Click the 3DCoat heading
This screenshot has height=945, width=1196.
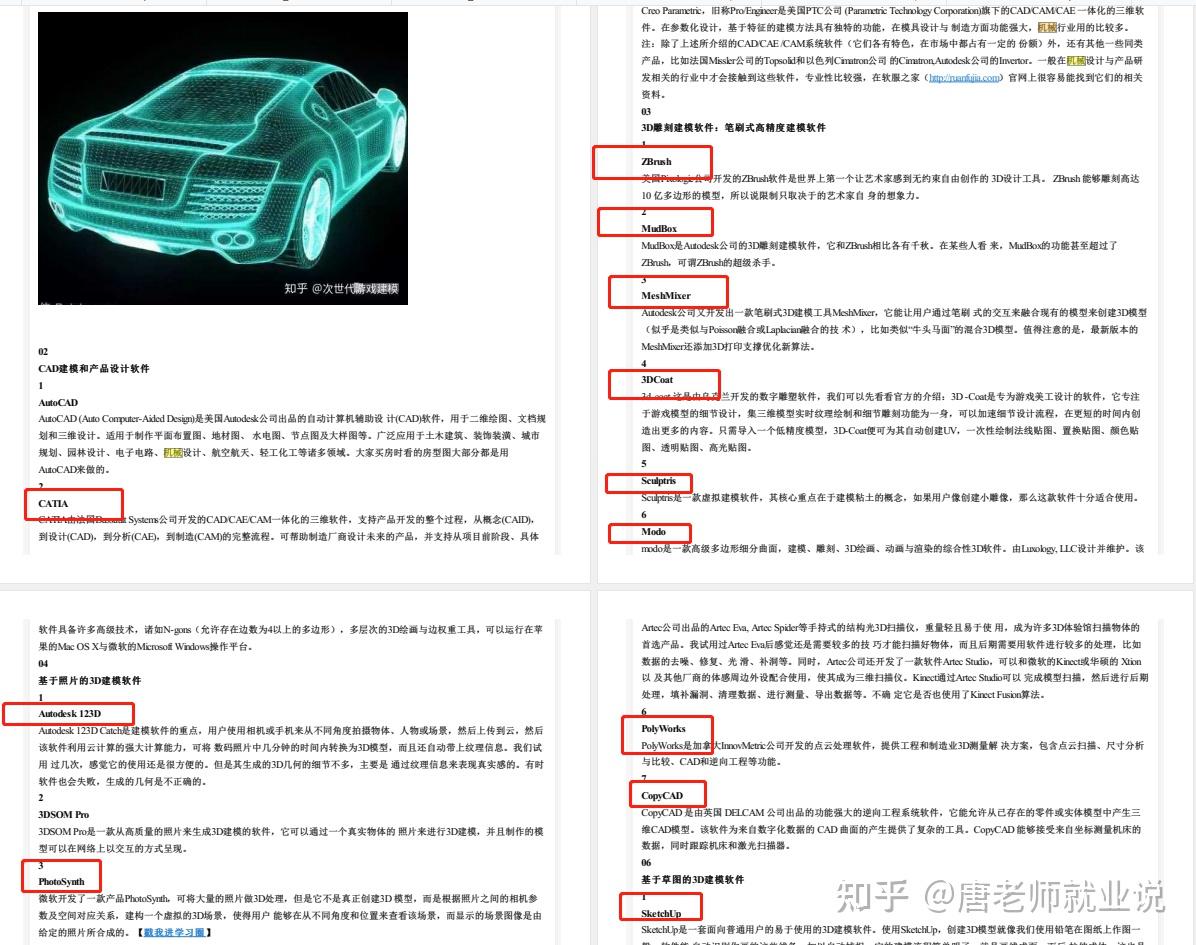pos(657,380)
